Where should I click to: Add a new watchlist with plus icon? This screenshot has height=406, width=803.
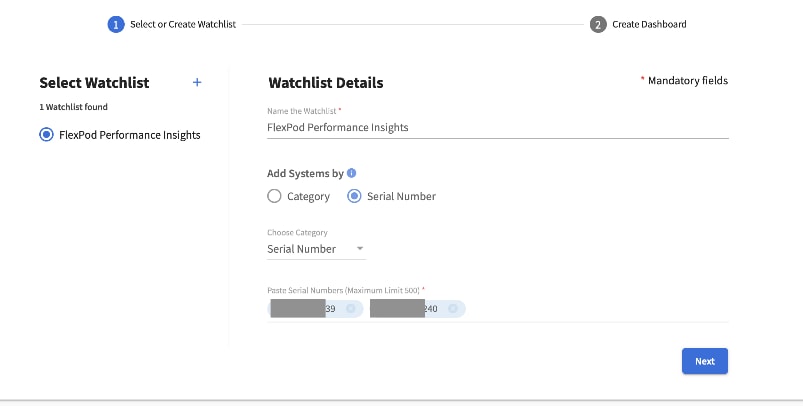click(197, 82)
